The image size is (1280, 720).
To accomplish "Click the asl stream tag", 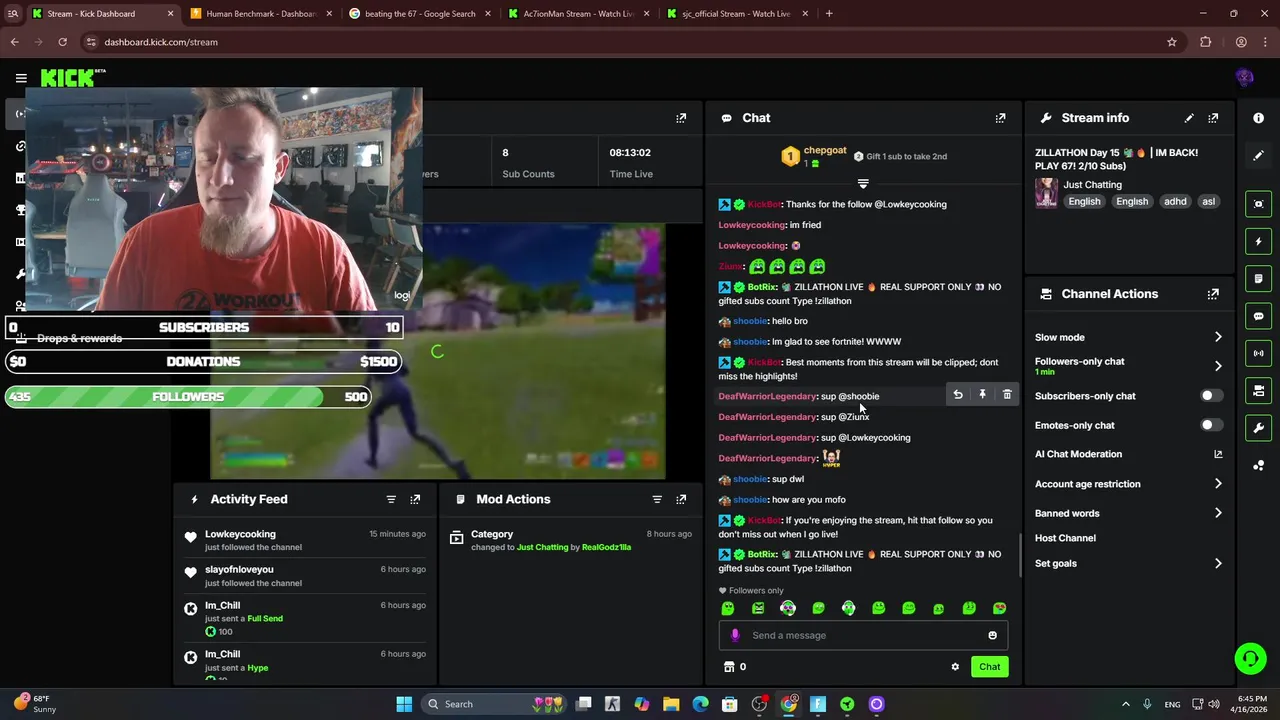I will tap(1208, 201).
